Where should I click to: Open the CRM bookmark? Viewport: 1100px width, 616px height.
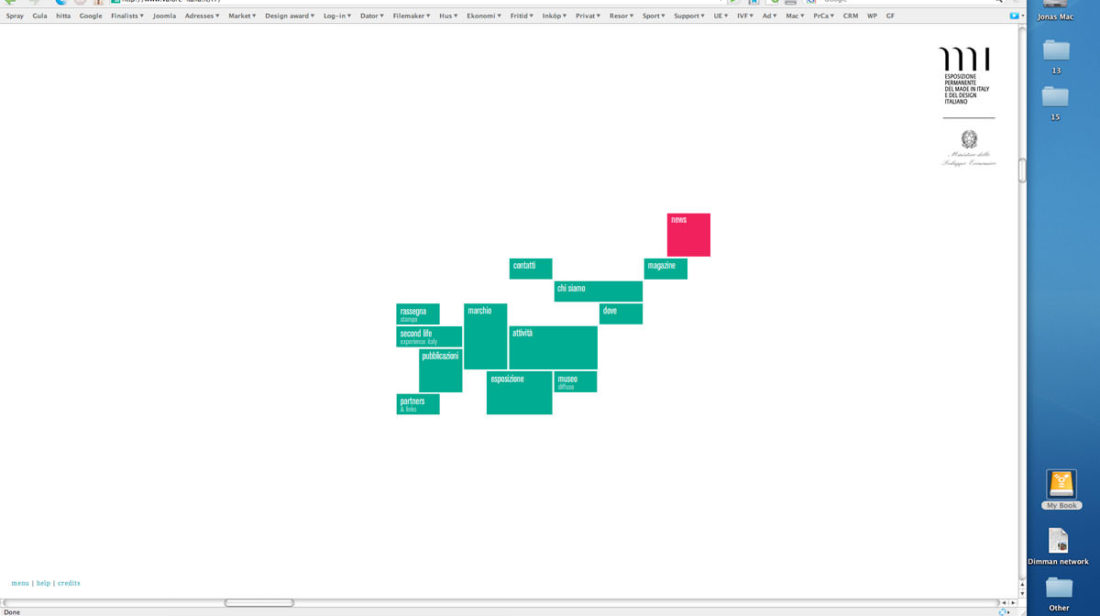[x=850, y=15]
